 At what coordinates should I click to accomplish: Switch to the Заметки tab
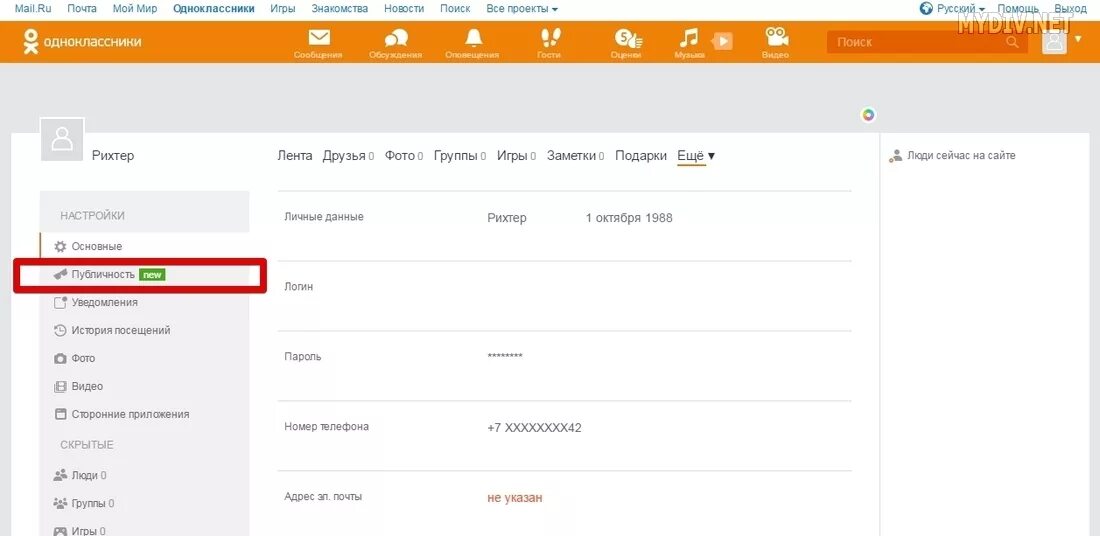click(x=575, y=156)
